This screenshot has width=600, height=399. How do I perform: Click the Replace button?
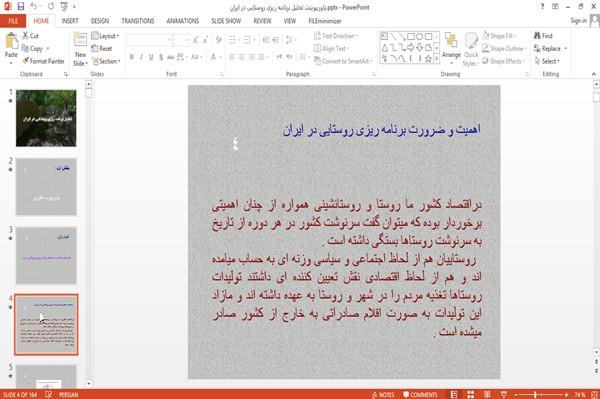pos(550,49)
